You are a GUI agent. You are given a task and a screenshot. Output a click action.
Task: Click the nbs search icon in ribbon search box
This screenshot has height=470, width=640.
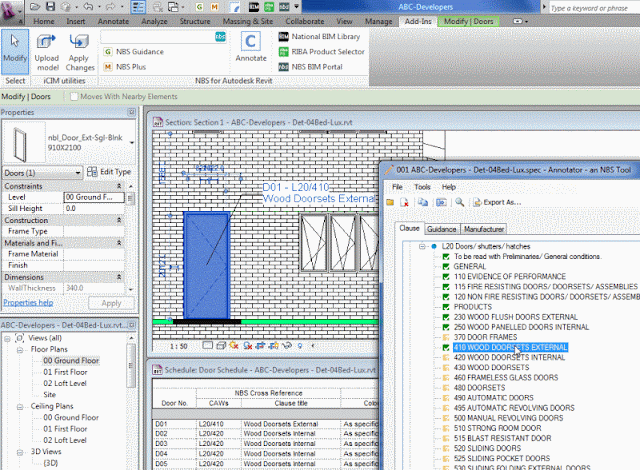tap(220, 37)
